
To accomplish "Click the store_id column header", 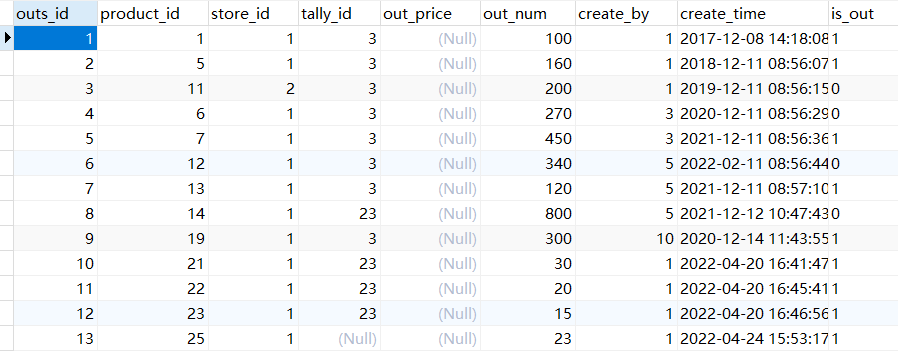I will click(254, 14).
